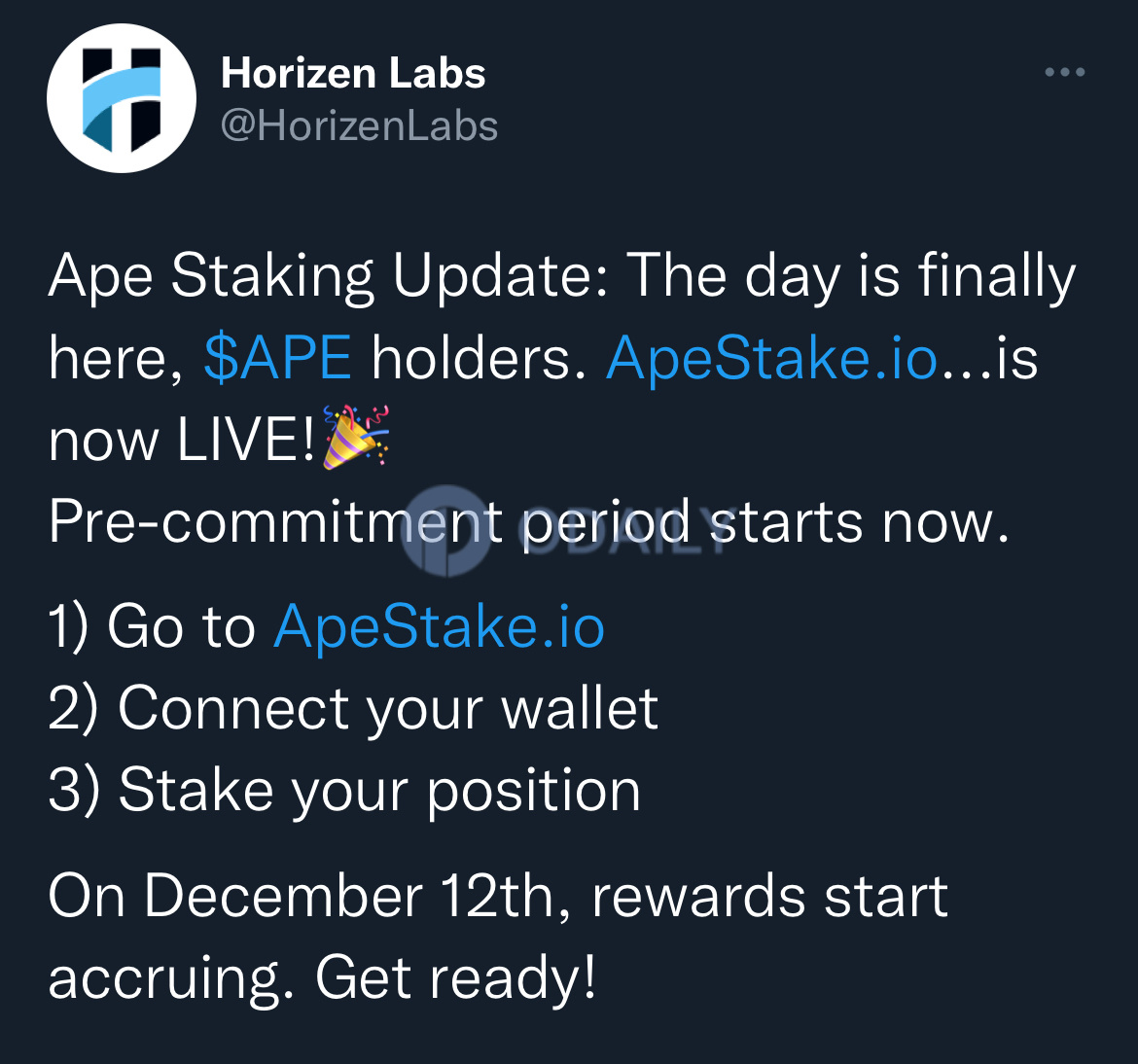The image size is (1138, 1064).
Task: Open ApeStake.io link in step 1
Action: click(439, 625)
